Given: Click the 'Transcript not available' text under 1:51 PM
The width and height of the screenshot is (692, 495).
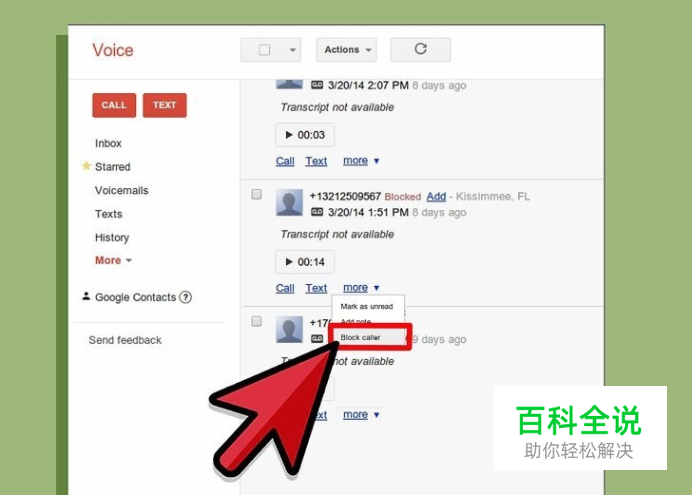Looking at the screenshot, I should click(337, 234).
